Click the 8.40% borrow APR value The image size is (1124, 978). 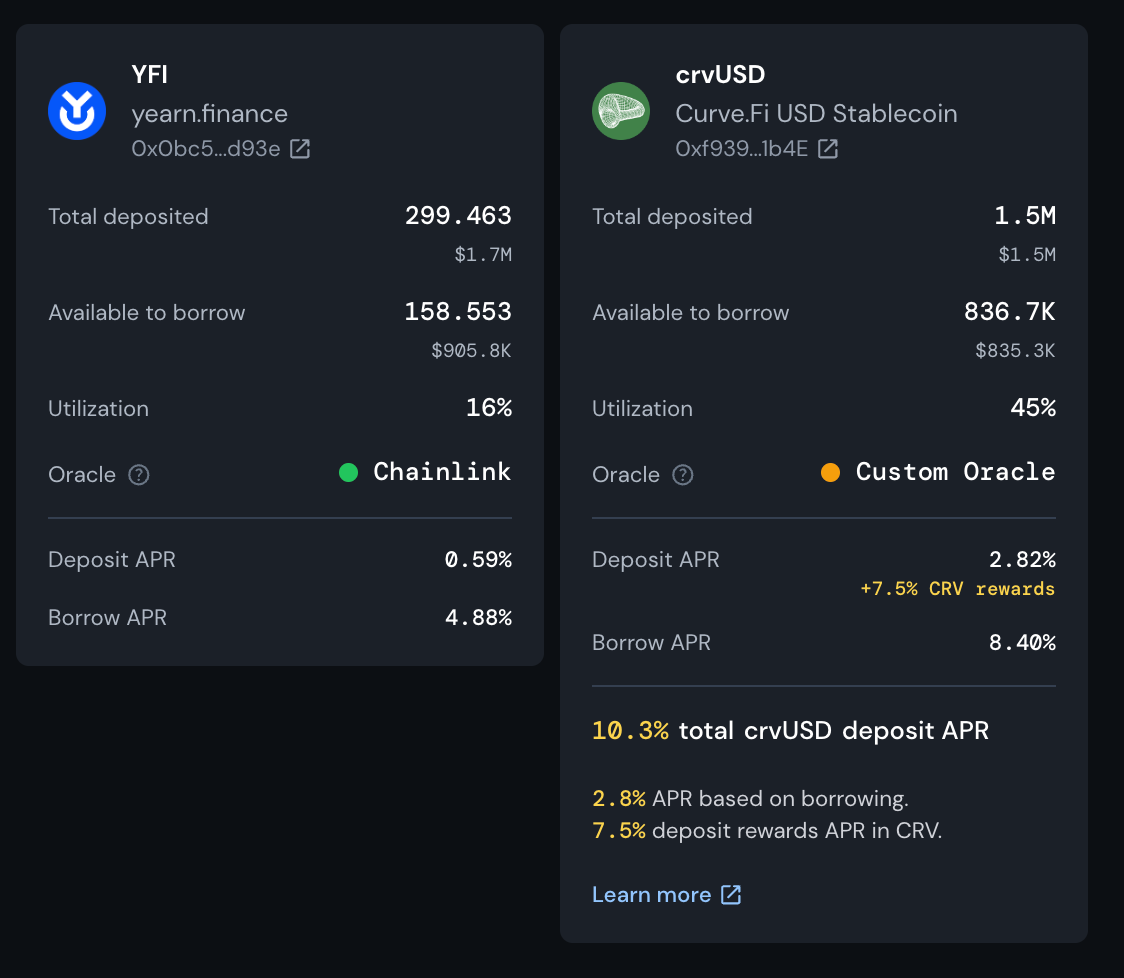[x=1022, y=642]
